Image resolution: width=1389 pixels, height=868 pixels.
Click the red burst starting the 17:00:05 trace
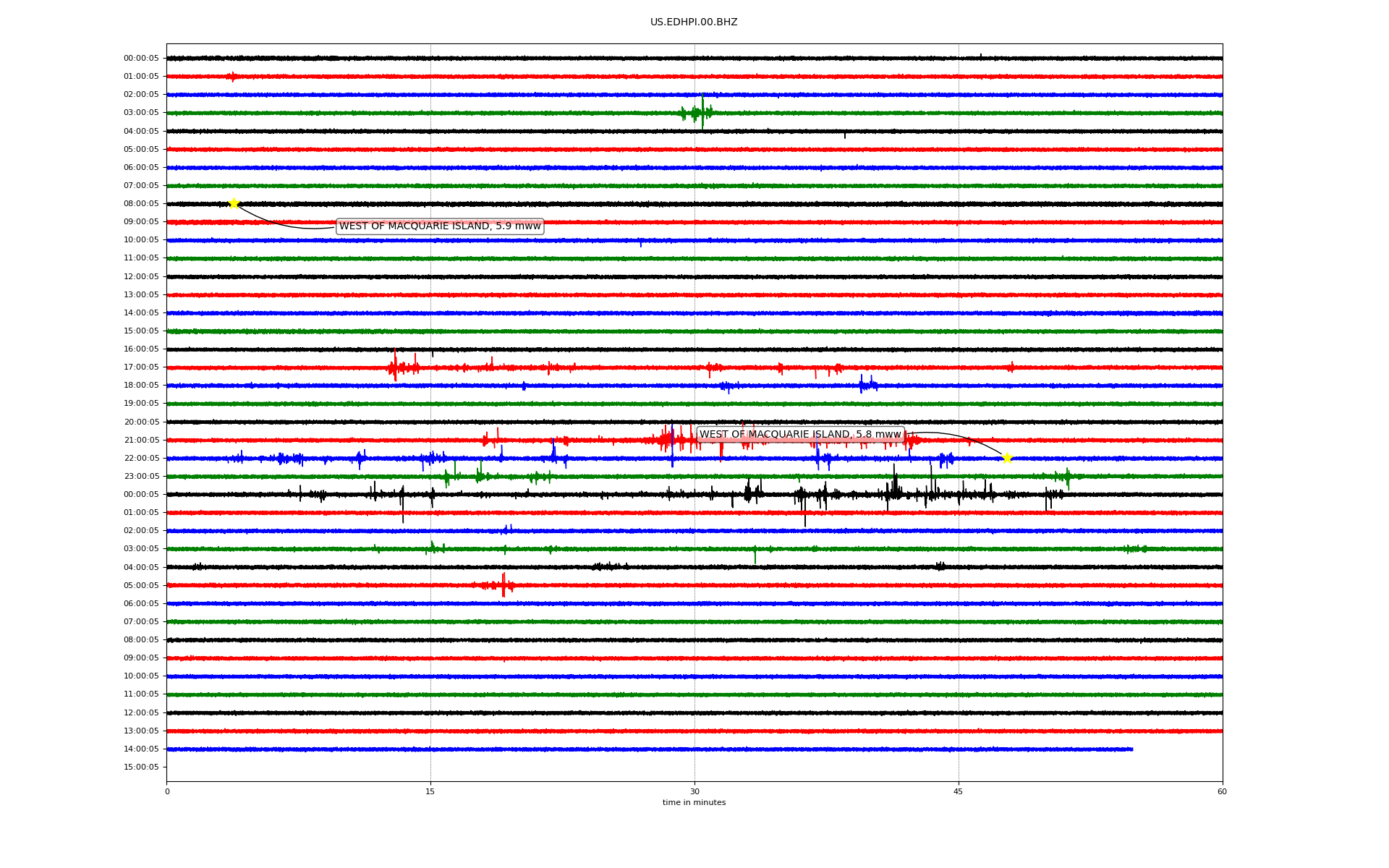click(395, 367)
